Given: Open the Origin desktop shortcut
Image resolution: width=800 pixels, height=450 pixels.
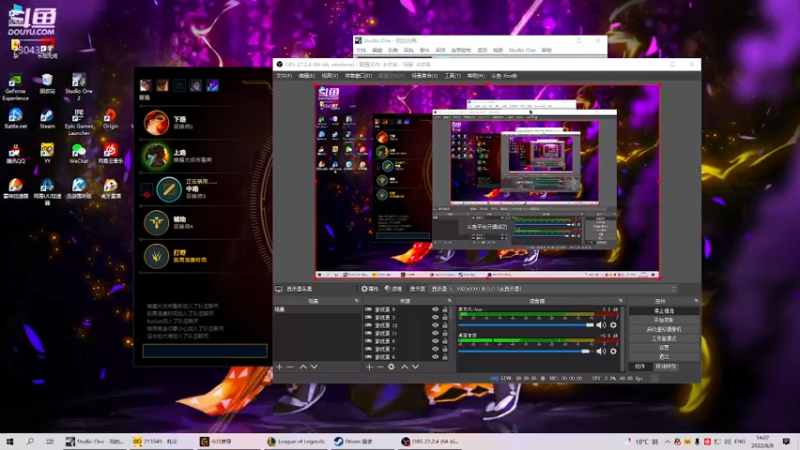Looking at the screenshot, I should (x=110, y=119).
